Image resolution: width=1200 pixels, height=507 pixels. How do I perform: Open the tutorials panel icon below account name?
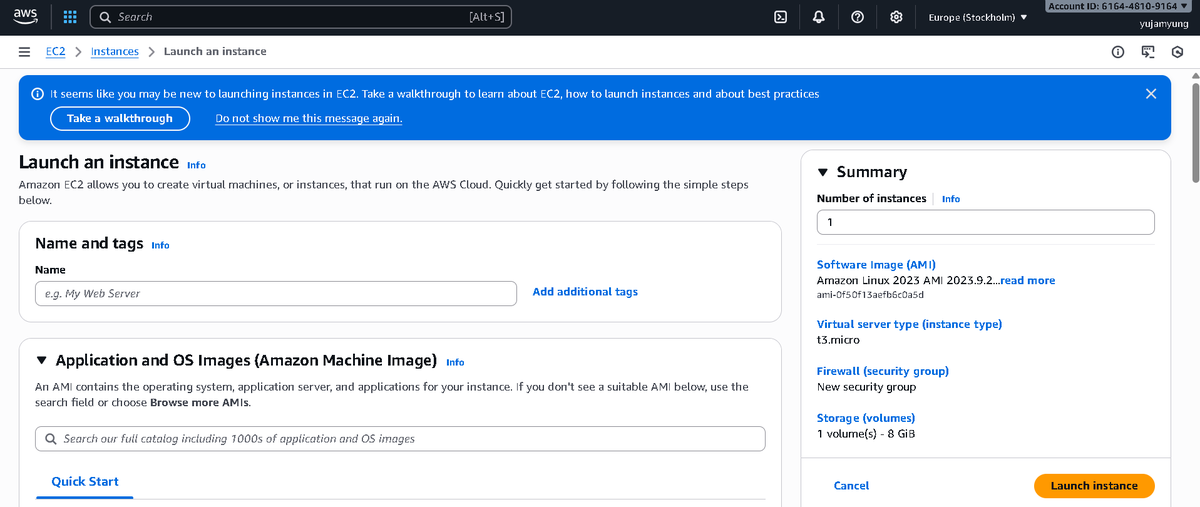(1148, 52)
